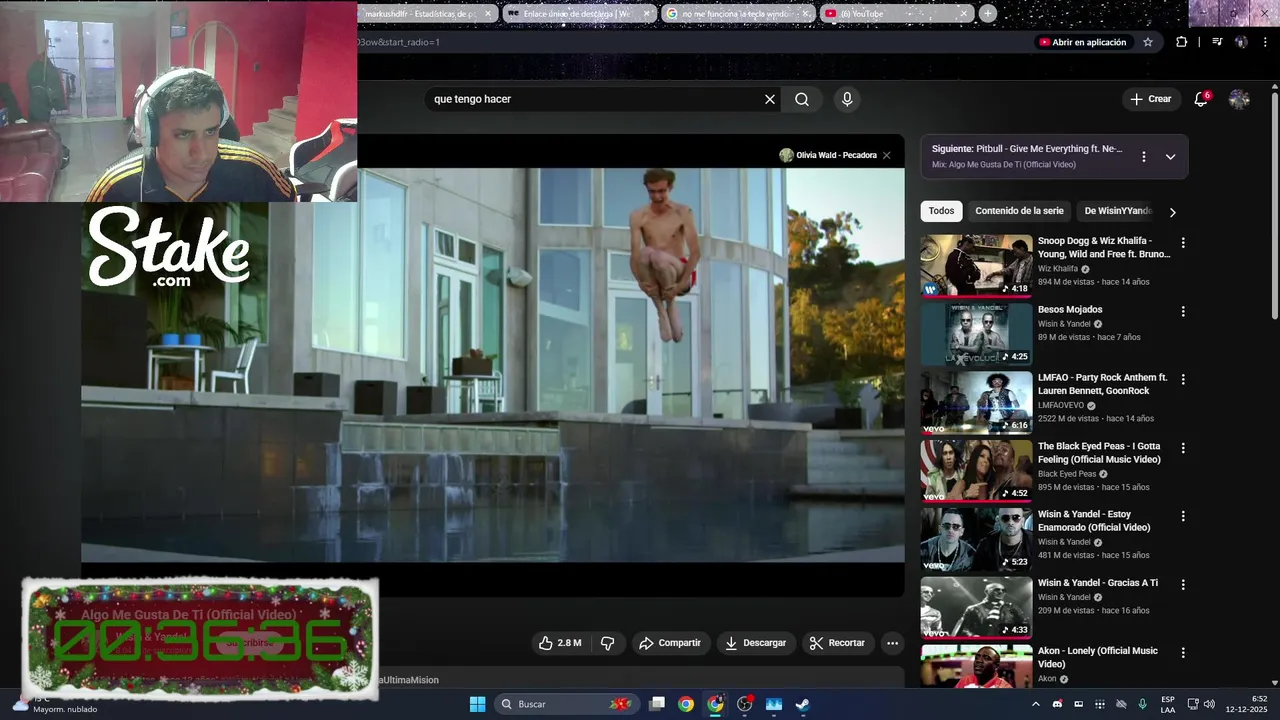Open Akon - Lonely video title
This screenshot has height=720, width=1280.
pyautogui.click(x=1098, y=657)
